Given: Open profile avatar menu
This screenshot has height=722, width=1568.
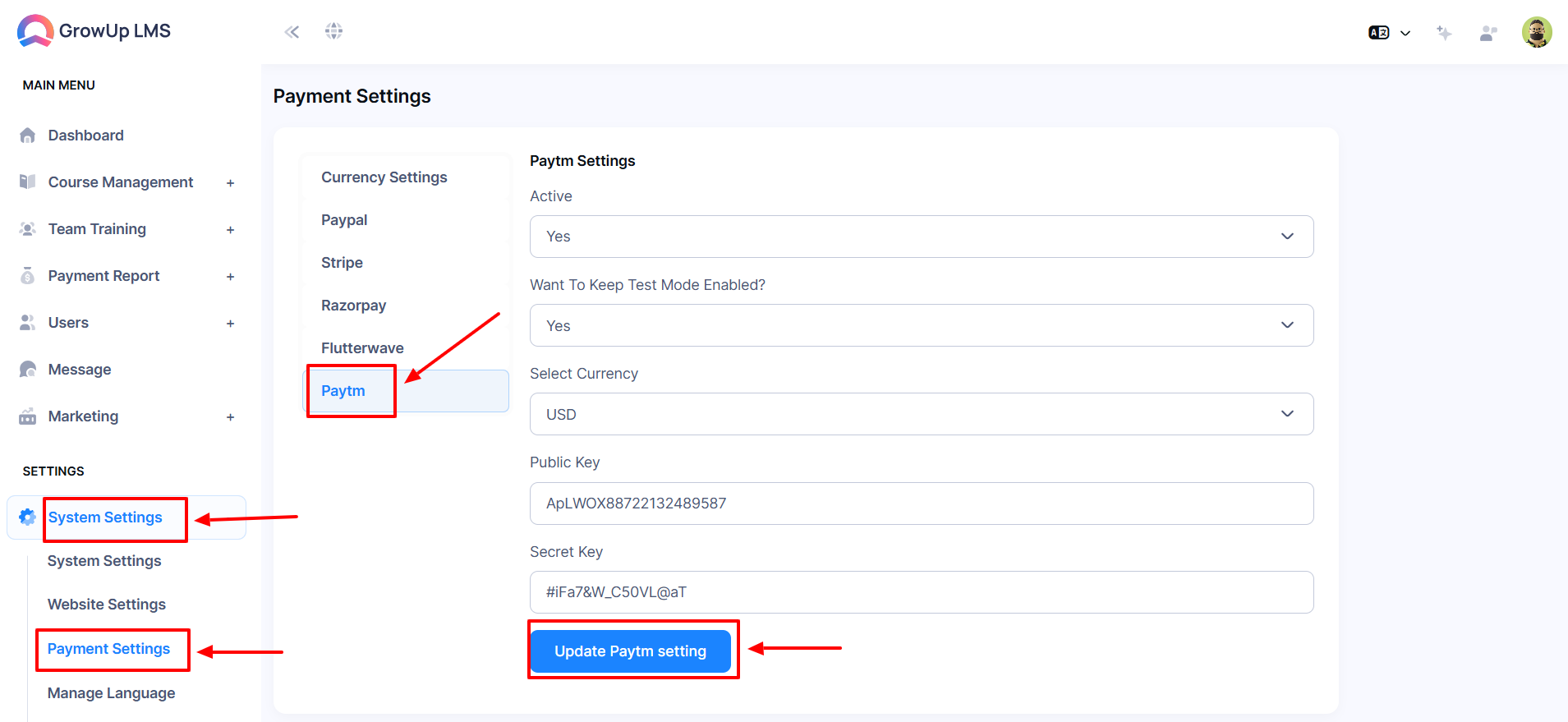Looking at the screenshot, I should click(x=1537, y=32).
